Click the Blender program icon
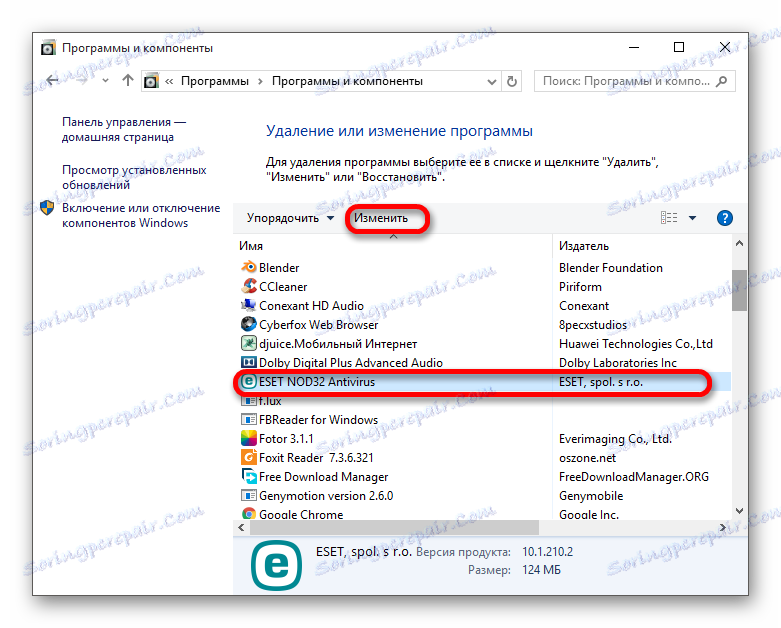Image resolution: width=781 pixels, height=628 pixels. (249, 267)
